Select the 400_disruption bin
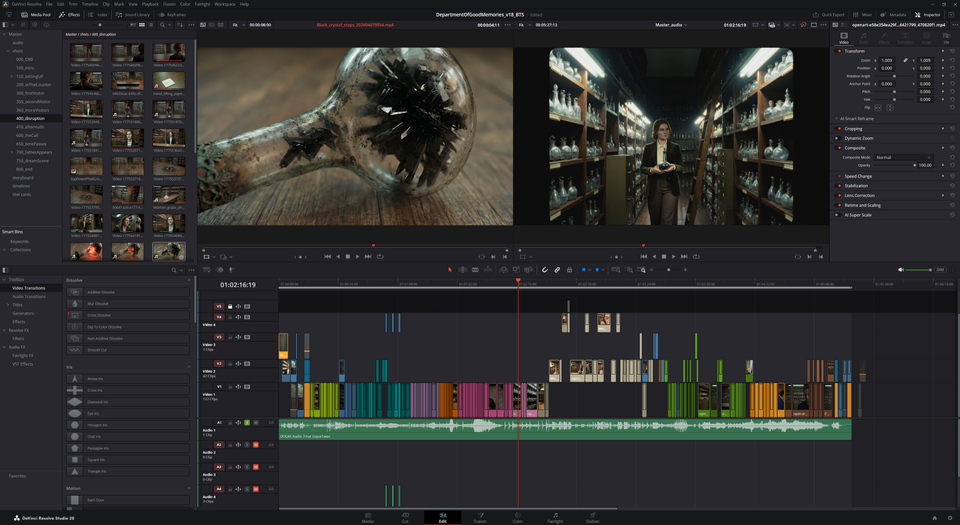 pyautogui.click(x=31, y=119)
